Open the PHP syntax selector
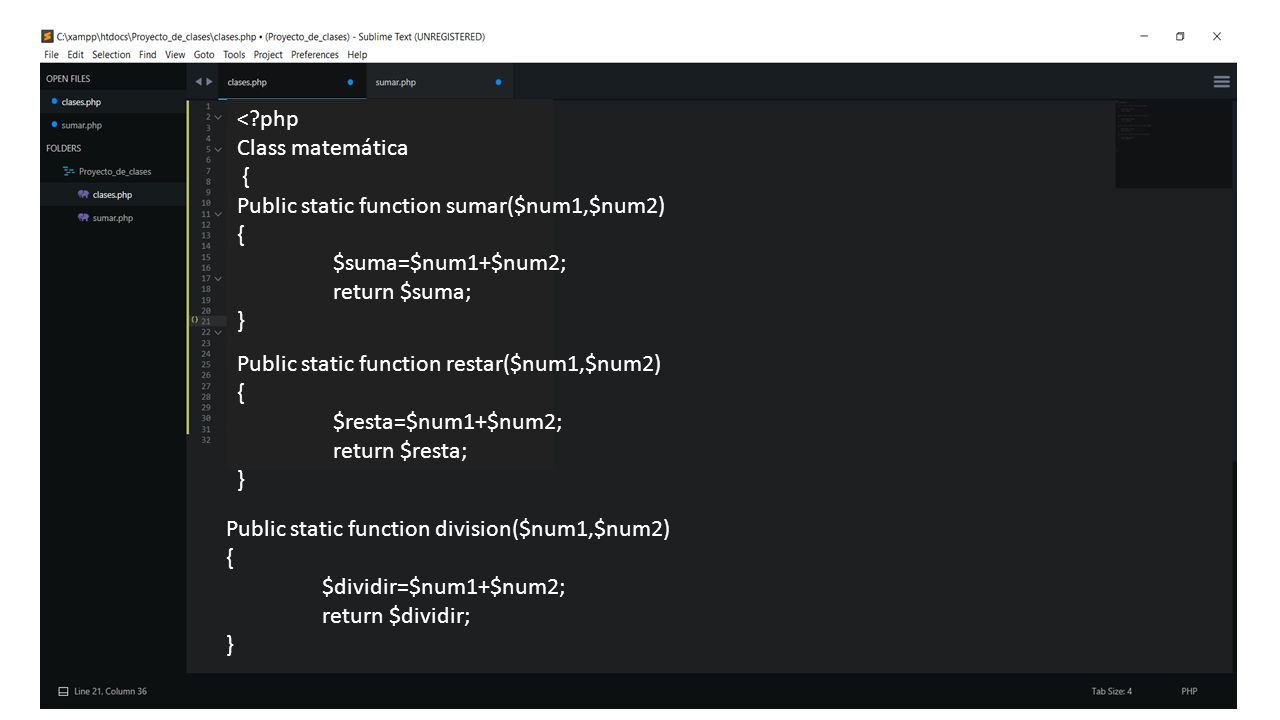The image size is (1280, 720). point(1189,691)
